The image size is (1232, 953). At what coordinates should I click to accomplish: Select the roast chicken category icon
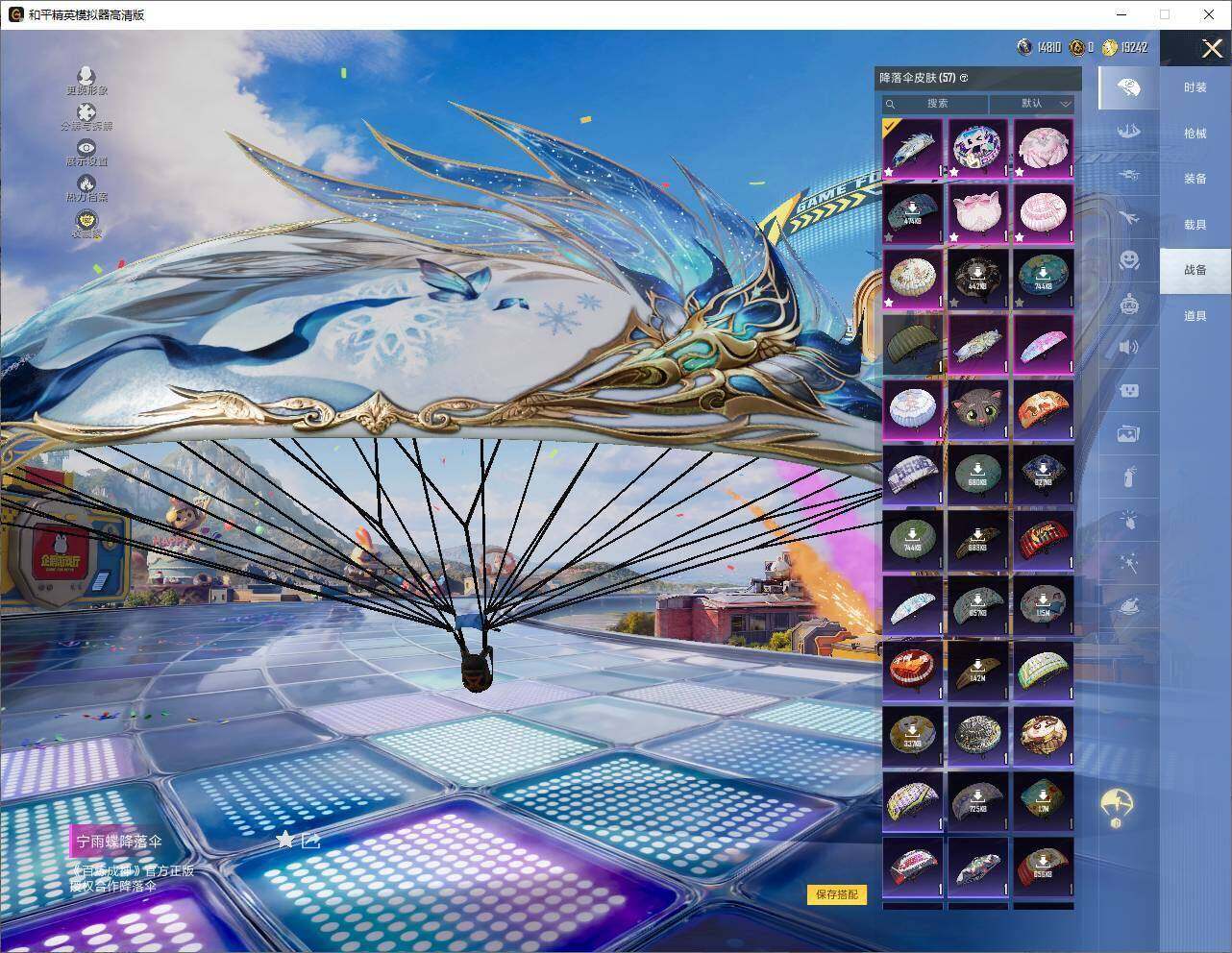(1129, 607)
